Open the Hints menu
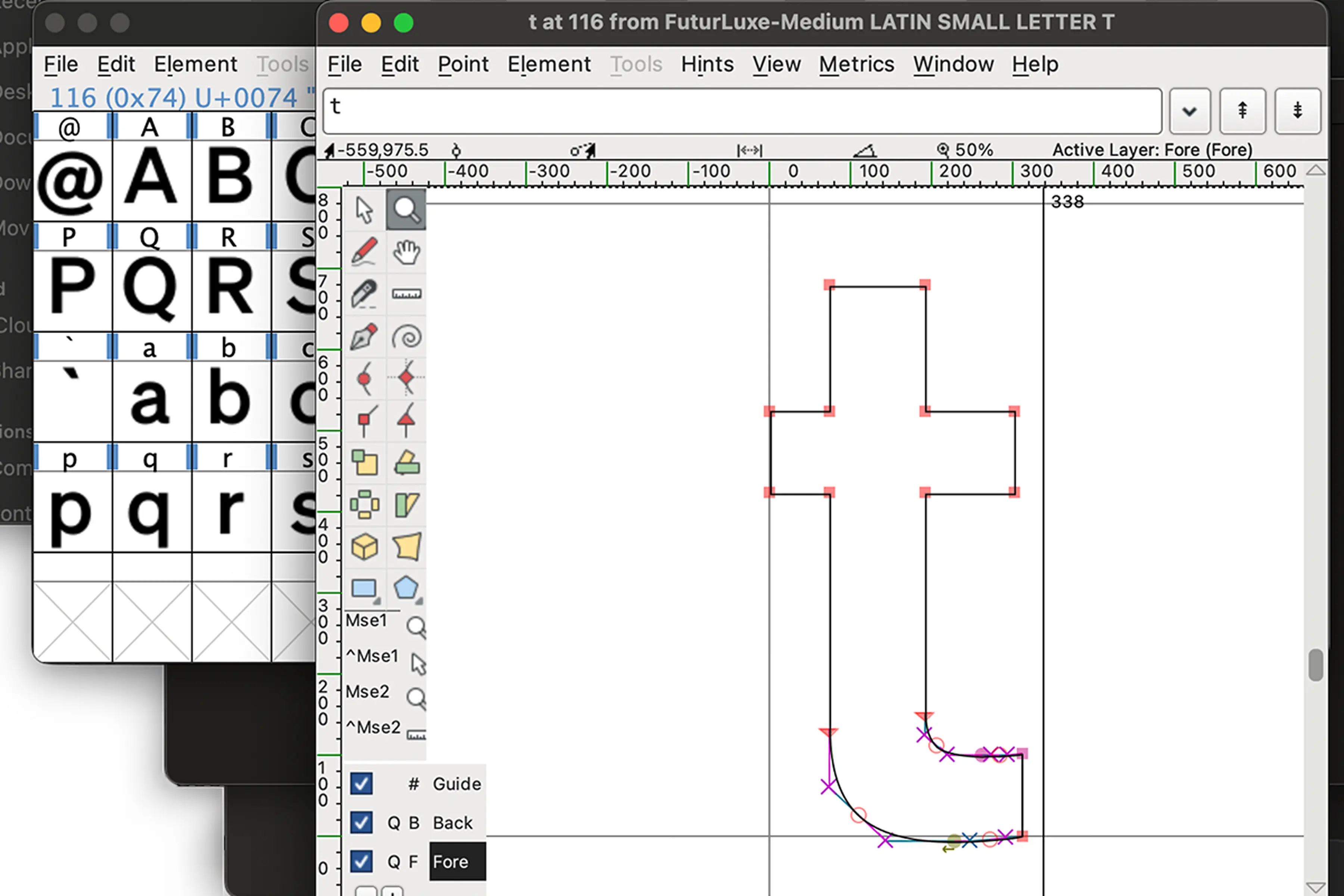This screenshot has height=896, width=1344. pyautogui.click(x=707, y=64)
